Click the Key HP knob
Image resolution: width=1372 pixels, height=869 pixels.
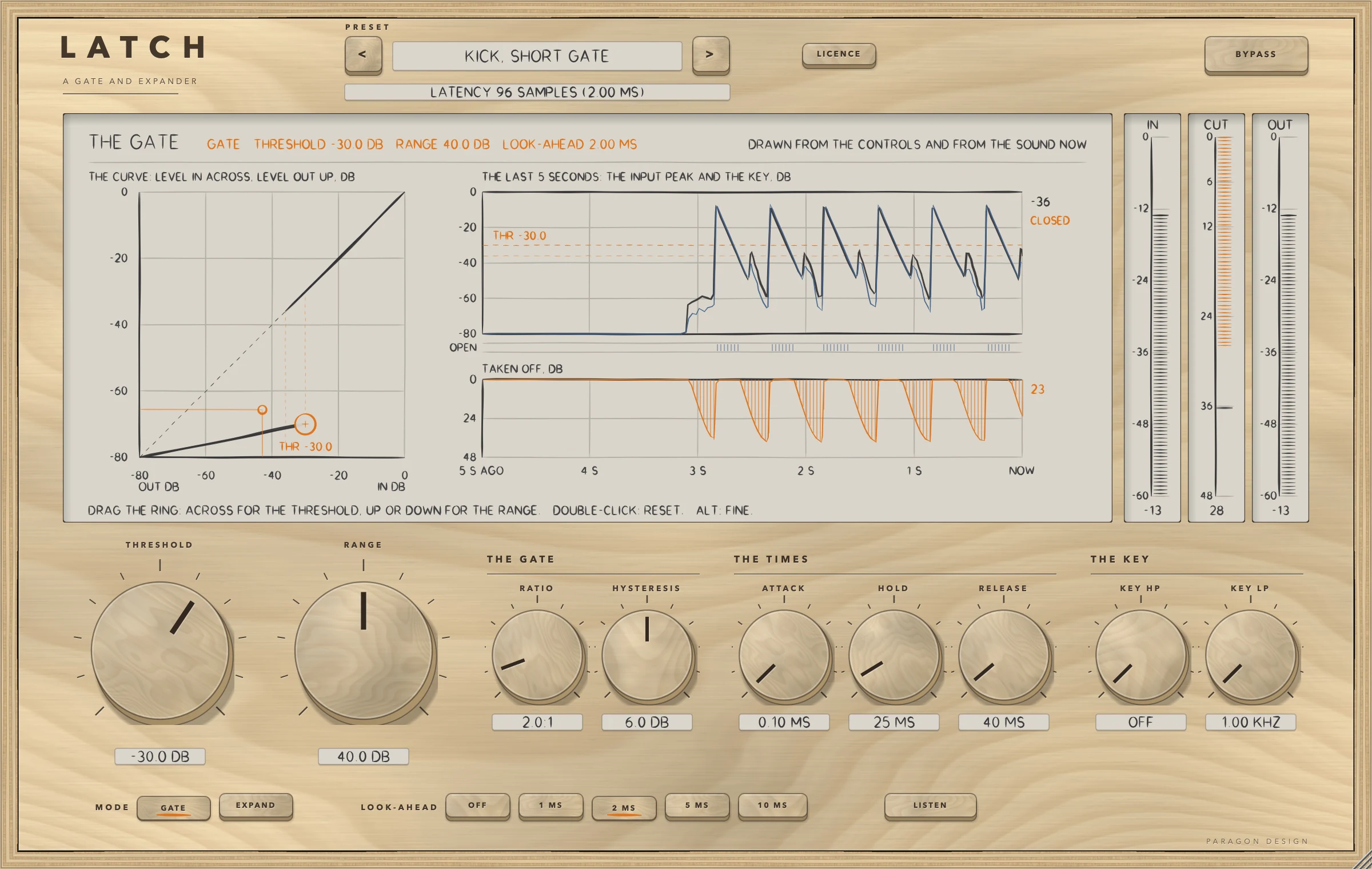[1141, 655]
